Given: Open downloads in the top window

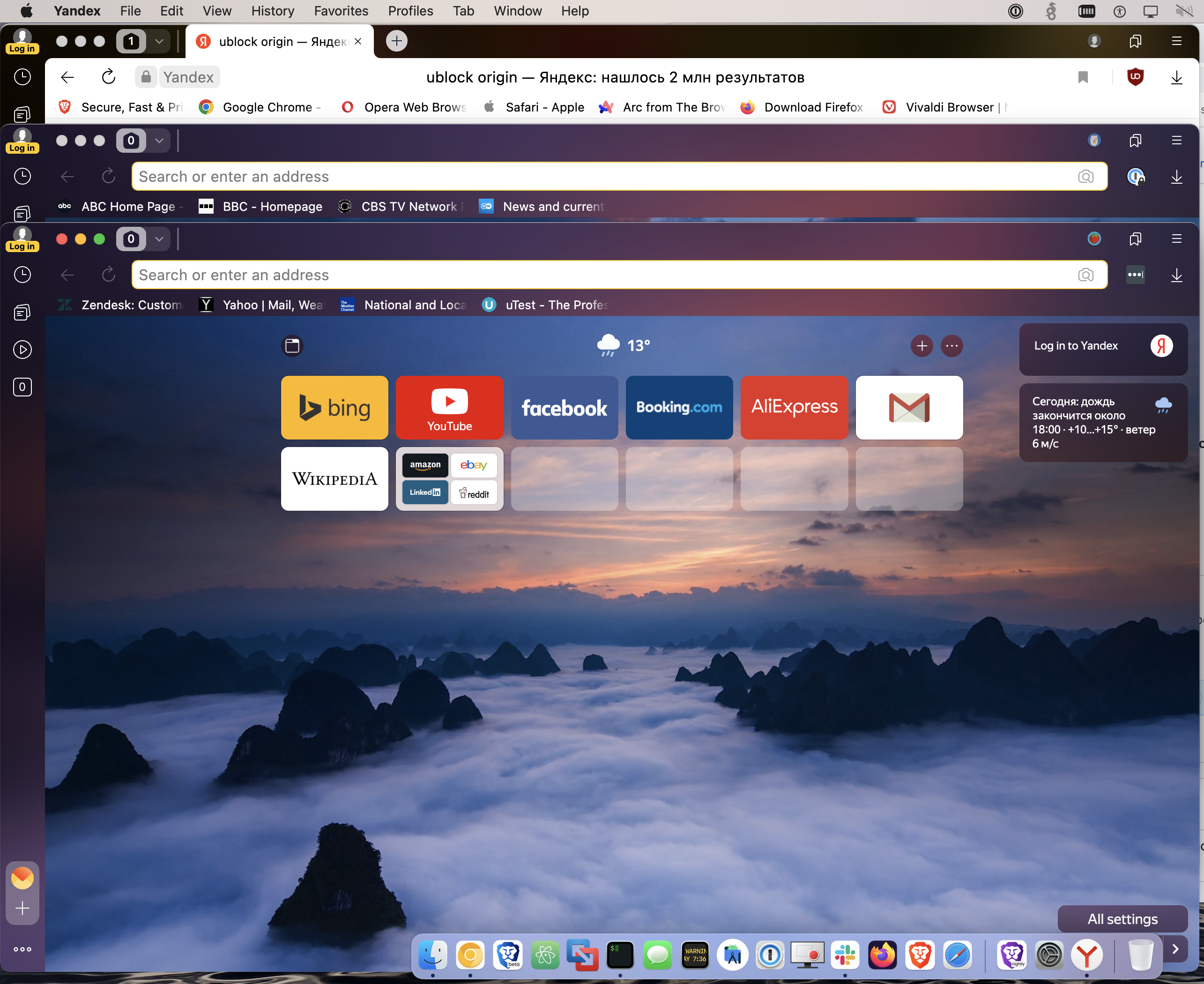Looking at the screenshot, I should tap(1176, 77).
